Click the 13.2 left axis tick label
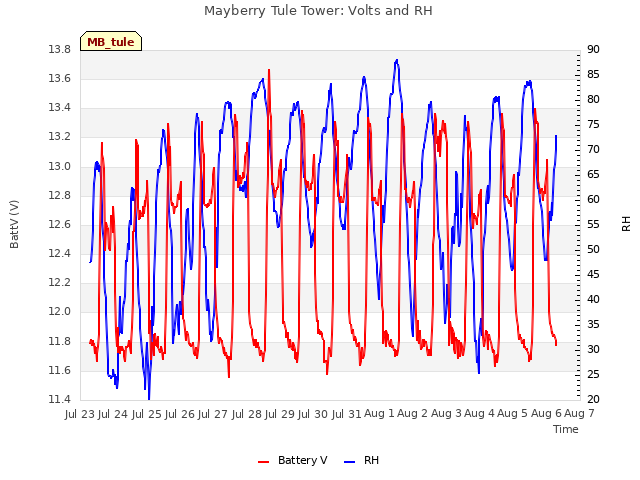Image resolution: width=640 pixels, height=480 pixels. coord(59,137)
